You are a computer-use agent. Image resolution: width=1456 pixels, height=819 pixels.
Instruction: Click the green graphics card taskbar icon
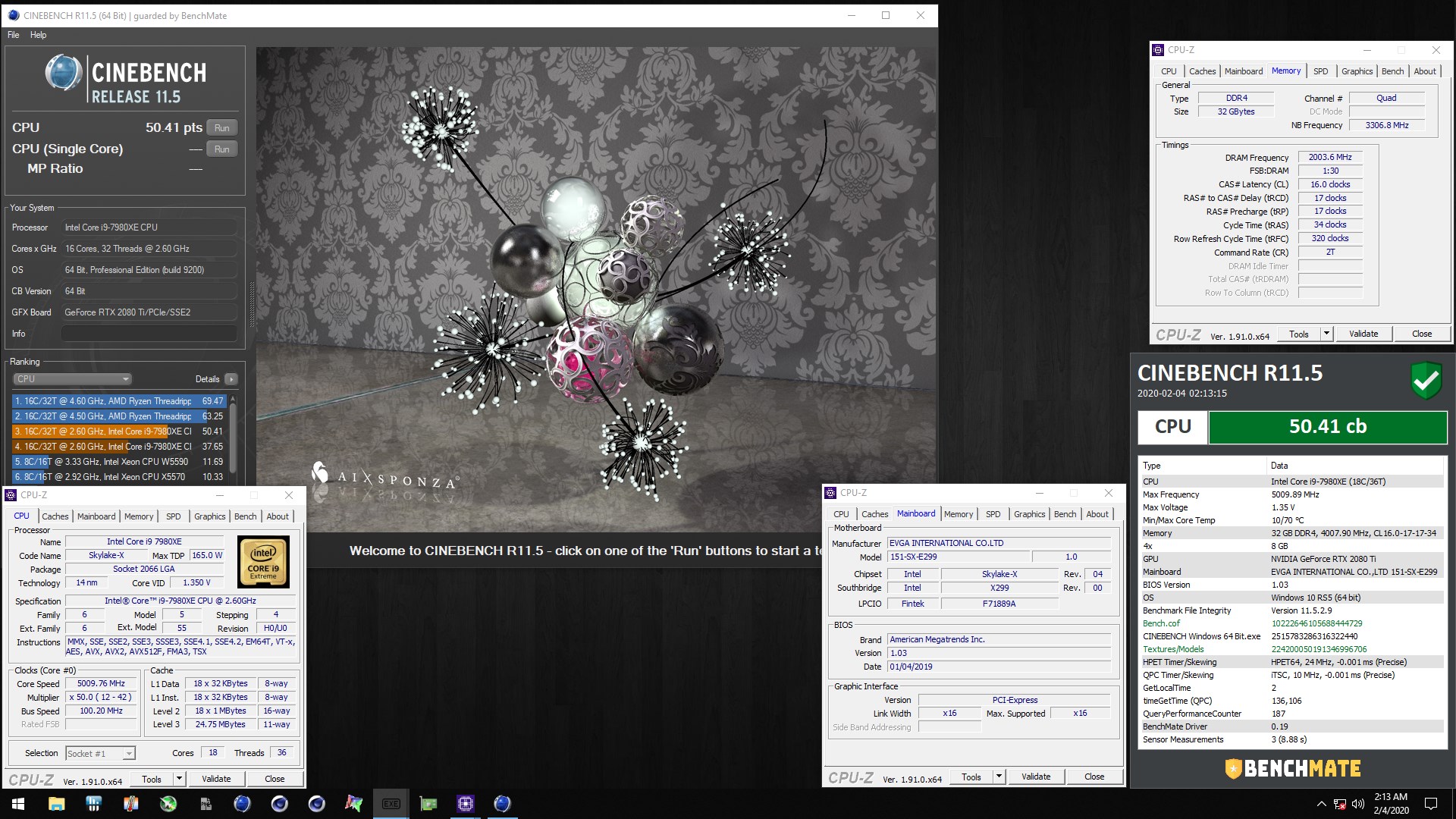[x=428, y=804]
